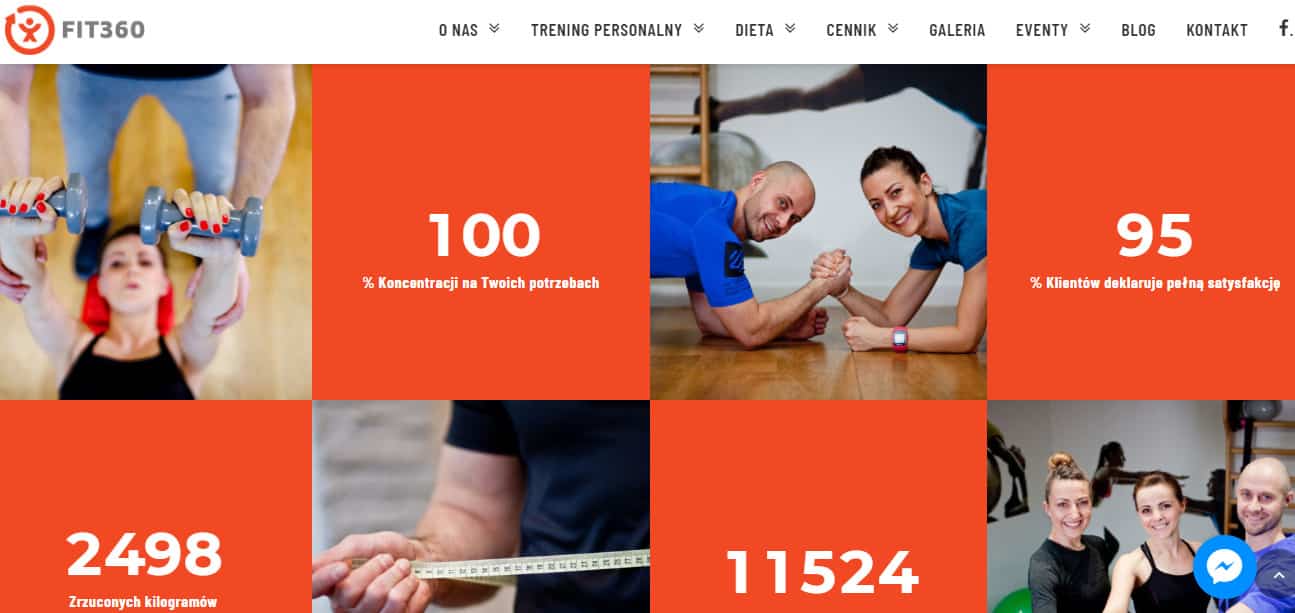
Task: Open the Galeria menu item
Action: pos(957,30)
